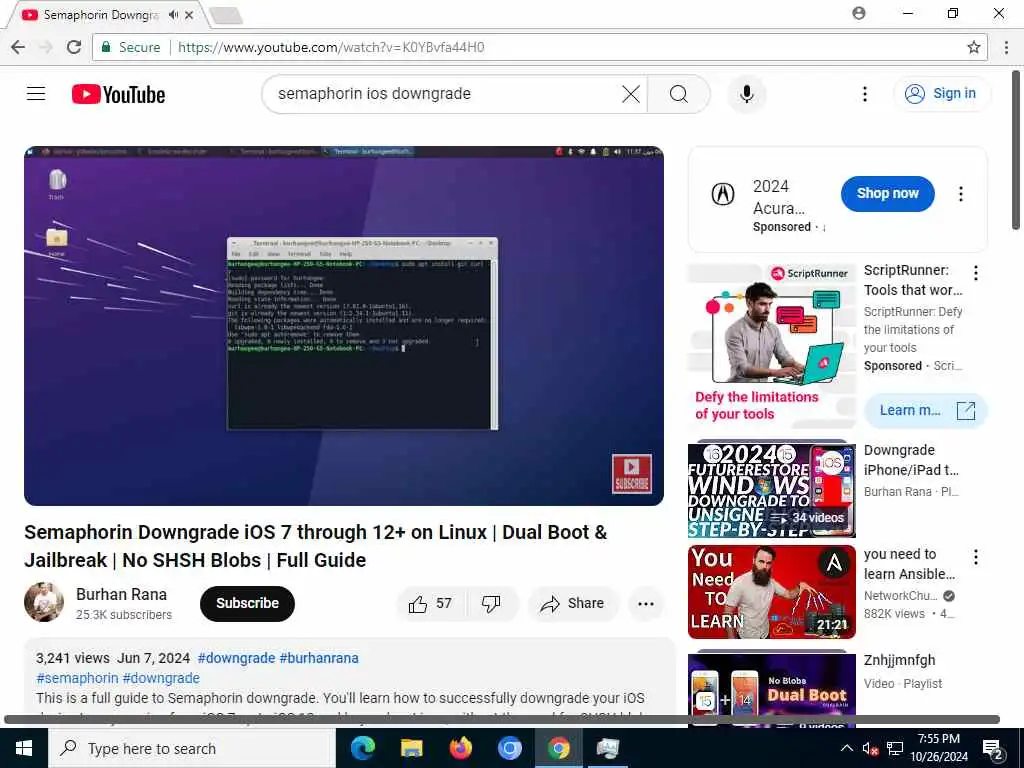Image resolution: width=1024 pixels, height=768 pixels.
Task: Open the Futurerestore Windows playlist thumbnail
Action: pyautogui.click(x=771, y=490)
